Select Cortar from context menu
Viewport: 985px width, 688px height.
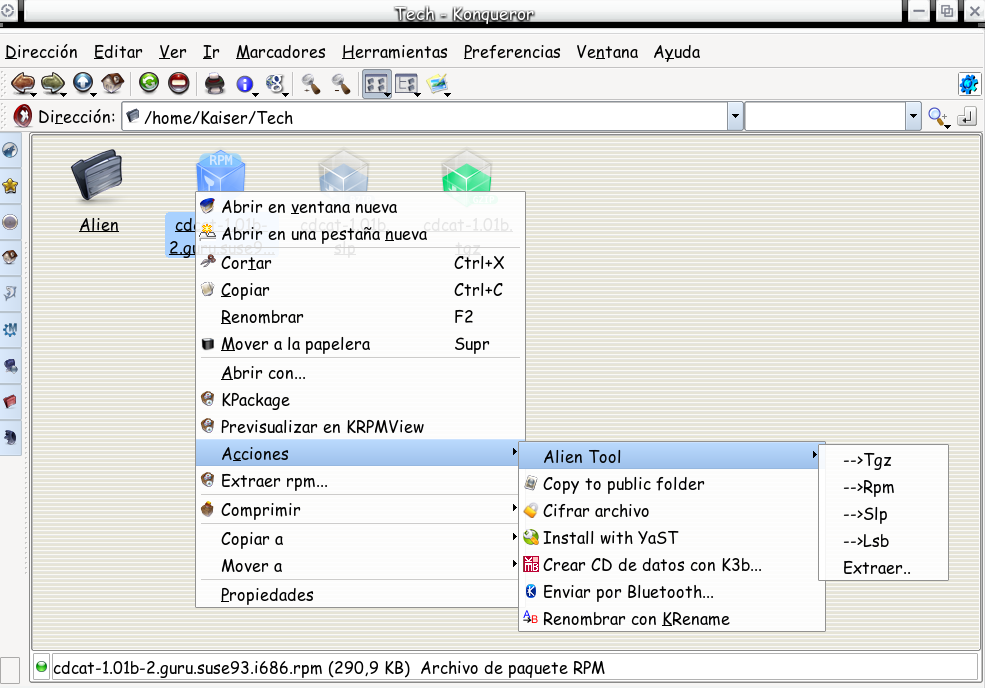(x=360, y=263)
